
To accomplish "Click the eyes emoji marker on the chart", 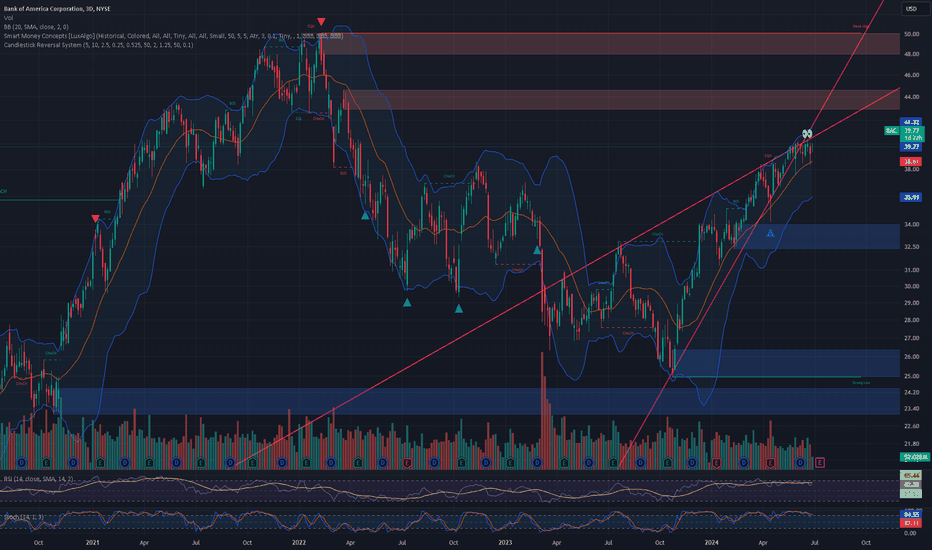I will 807,134.
